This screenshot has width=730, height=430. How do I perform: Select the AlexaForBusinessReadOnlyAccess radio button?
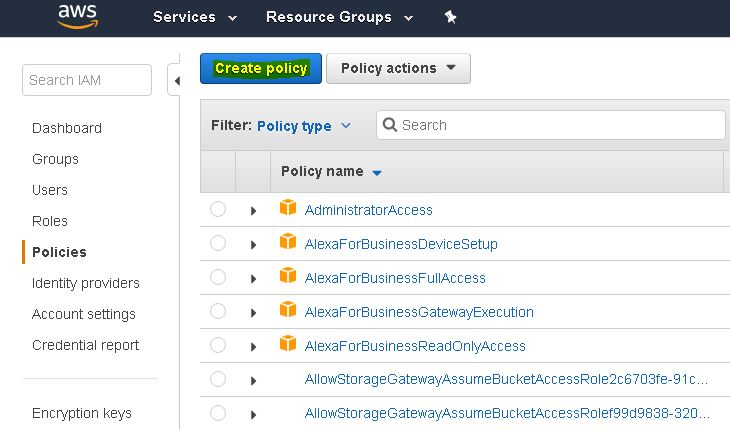218,346
